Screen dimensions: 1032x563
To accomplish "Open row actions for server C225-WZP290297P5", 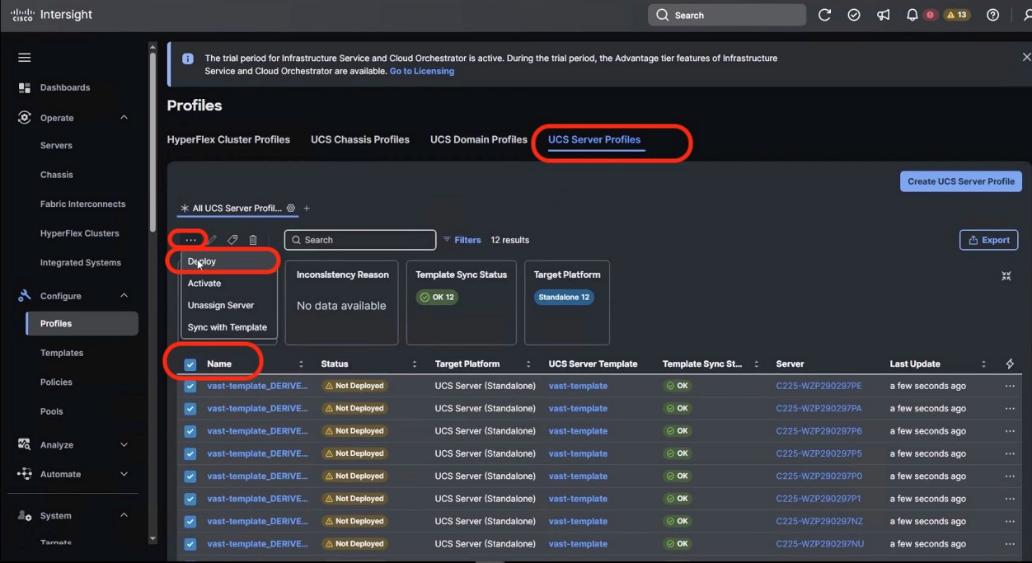I will pos(1010,454).
